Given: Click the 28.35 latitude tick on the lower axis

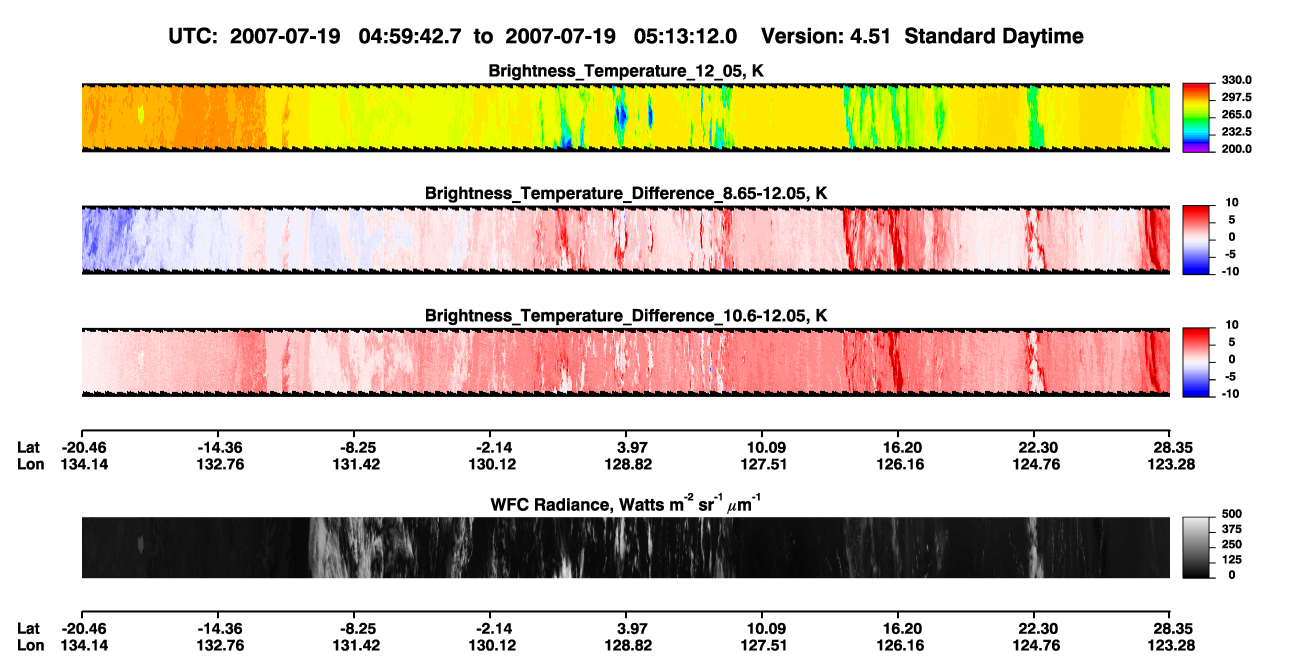Looking at the screenshot, I should (x=1169, y=628).
